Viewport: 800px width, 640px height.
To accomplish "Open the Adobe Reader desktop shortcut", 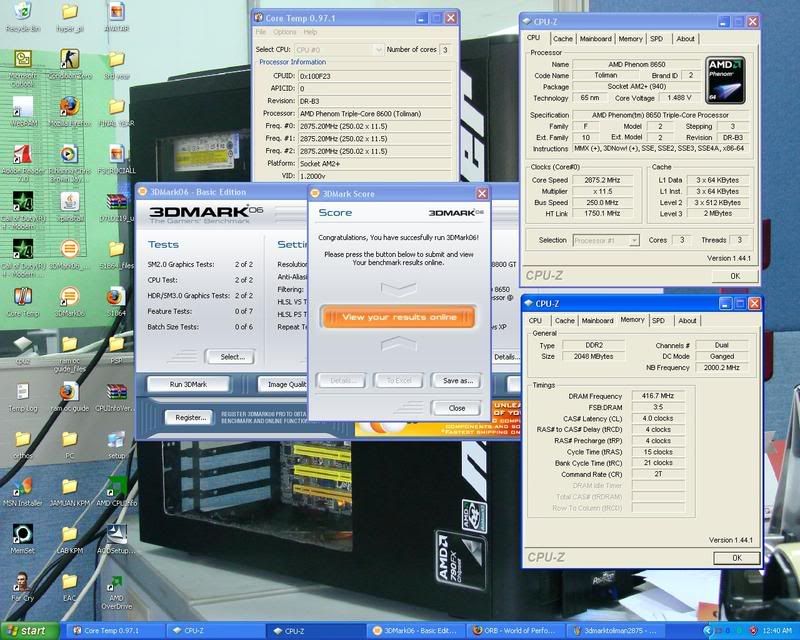I will click(21, 156).
